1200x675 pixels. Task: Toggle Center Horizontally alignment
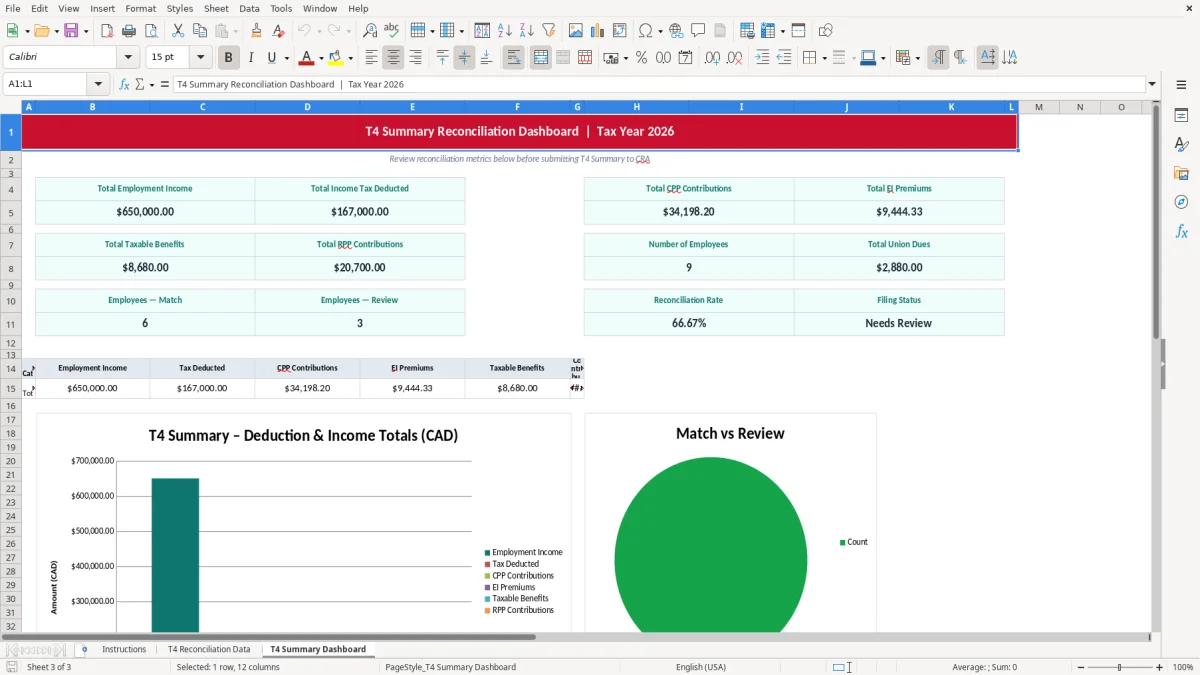coord(394,58)
